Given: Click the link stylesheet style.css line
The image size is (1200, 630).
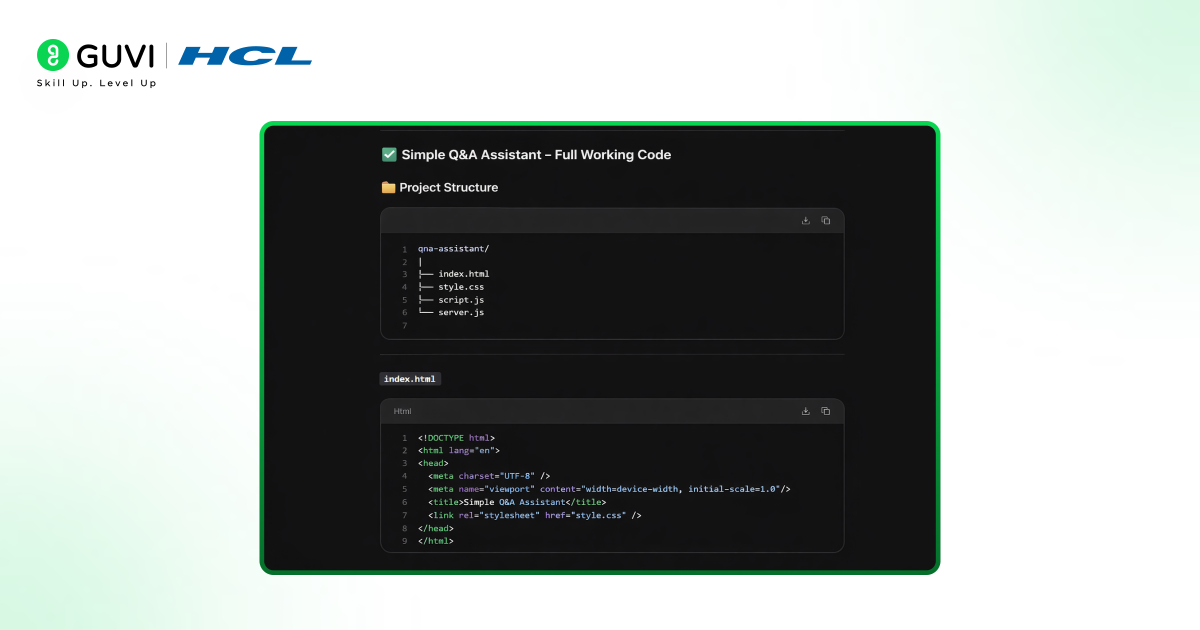Looking at the screenshot, I should [x=534, y=515].
